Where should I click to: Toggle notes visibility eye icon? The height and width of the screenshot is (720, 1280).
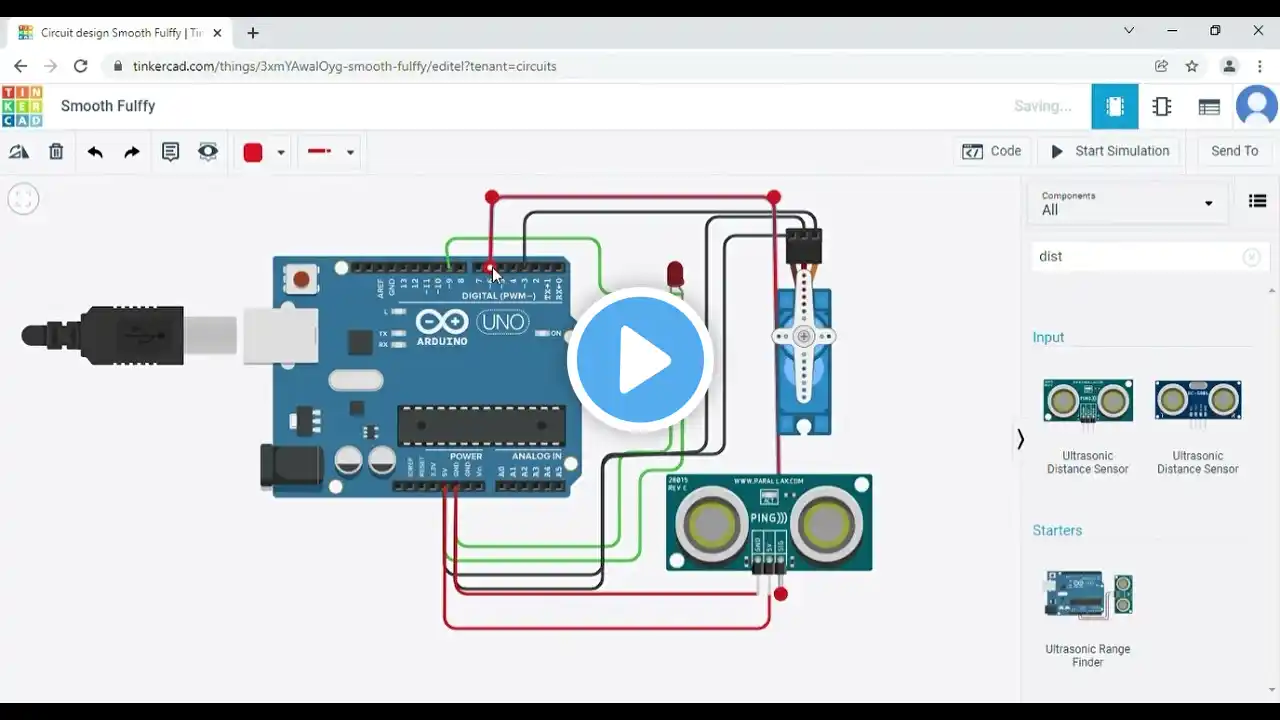click(x=208, y=152)
